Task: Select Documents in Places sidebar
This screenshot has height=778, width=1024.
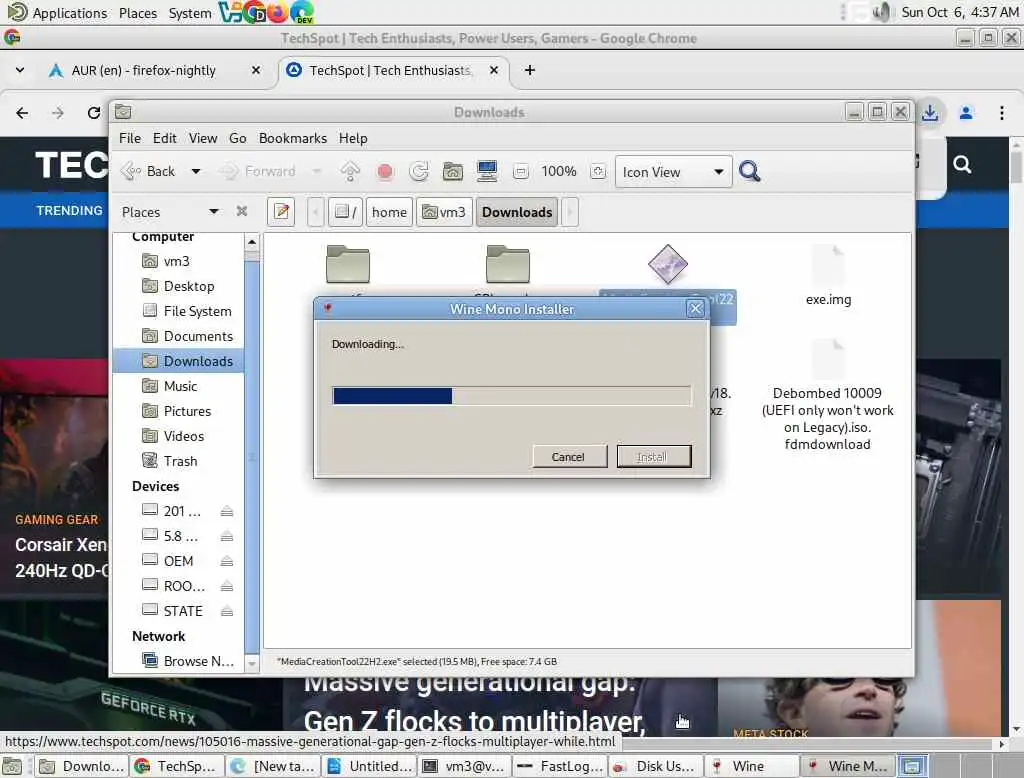Action: (x=187, y=336)
